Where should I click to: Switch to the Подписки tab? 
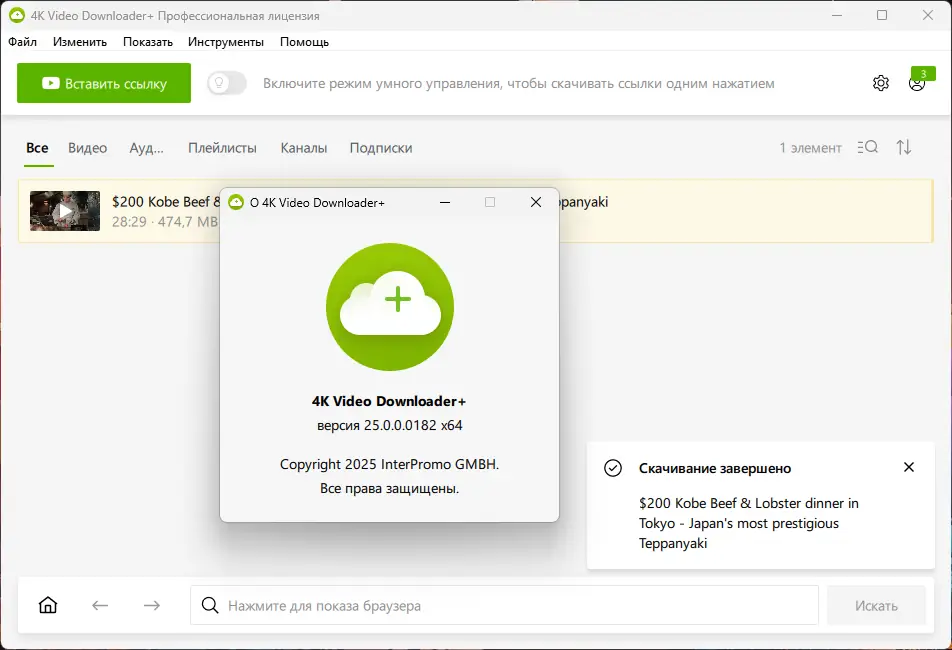point(381,147)
